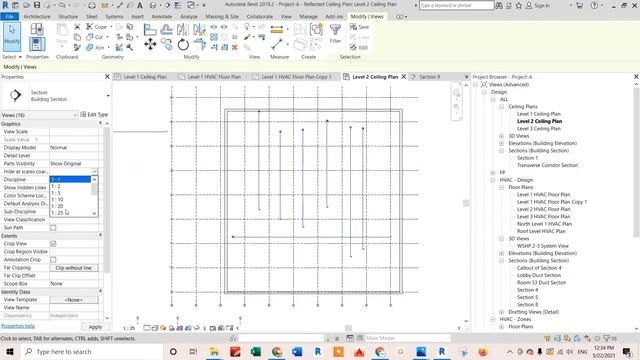640x360 pixels.
Task: Click the View Template None button
Action: click(x=74, y=300)
